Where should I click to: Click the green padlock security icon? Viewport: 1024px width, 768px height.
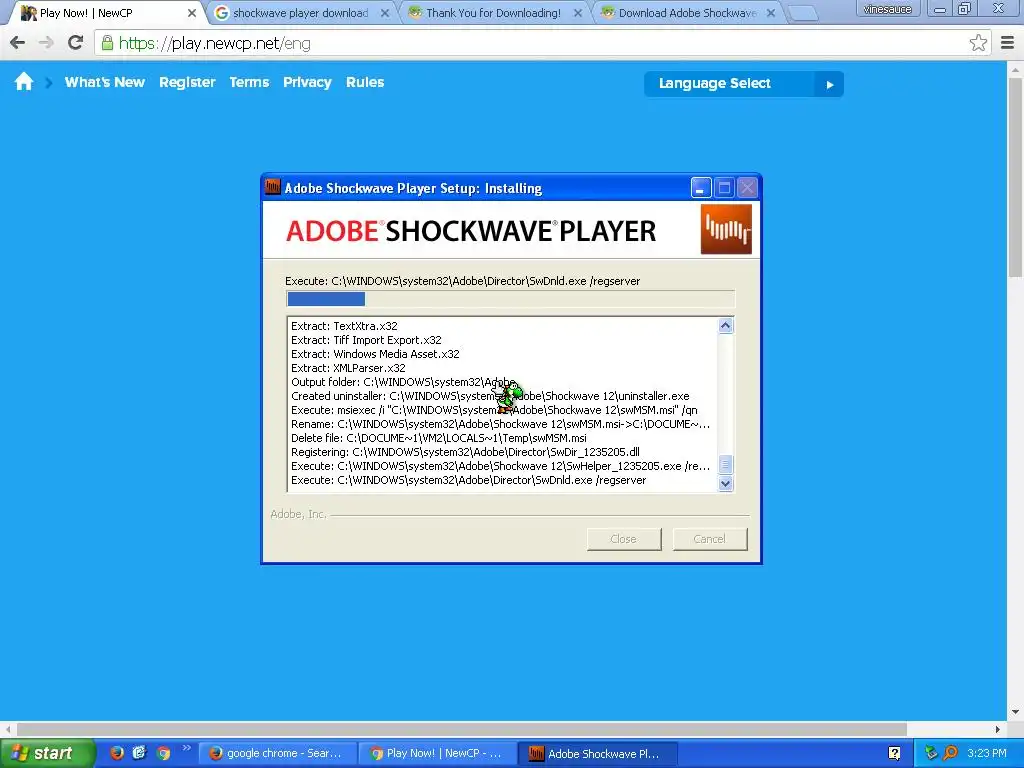(107, 43)
